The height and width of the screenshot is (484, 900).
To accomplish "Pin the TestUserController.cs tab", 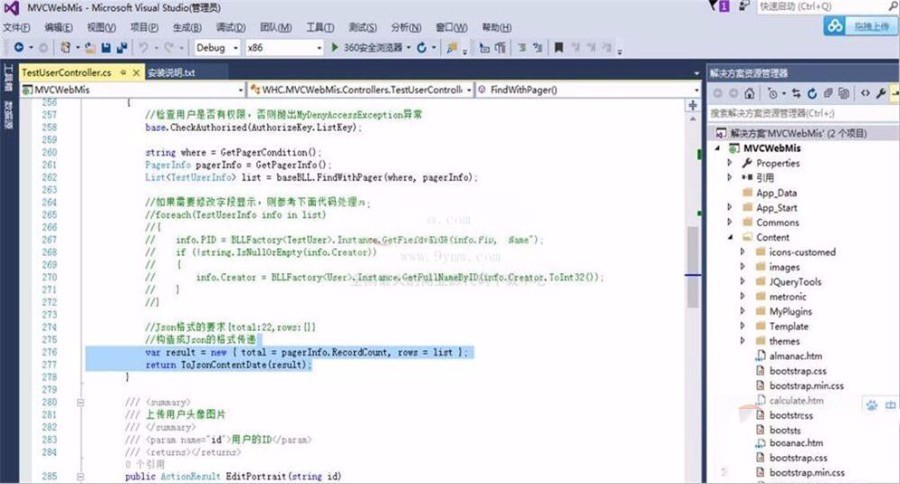I will 121,73.
